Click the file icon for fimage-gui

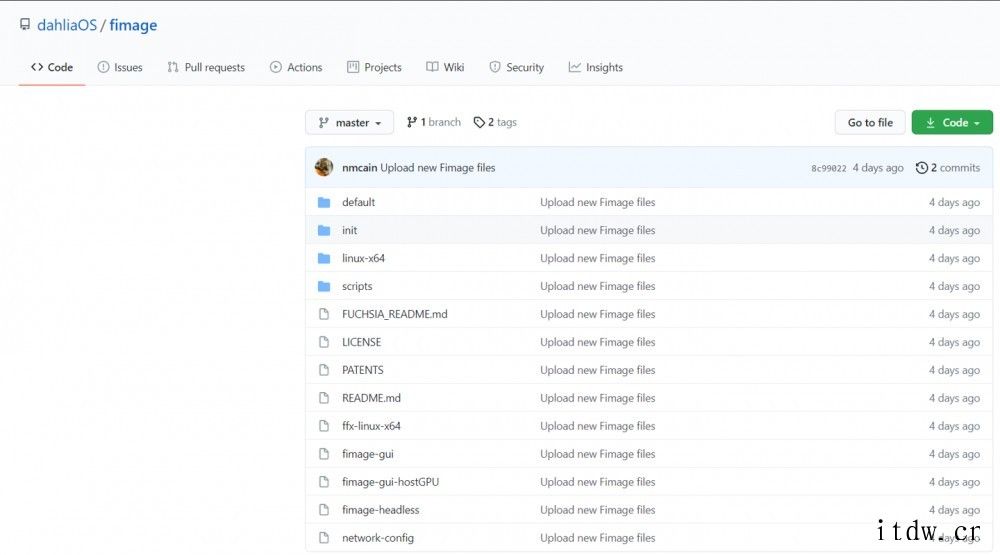click(324, 454)
